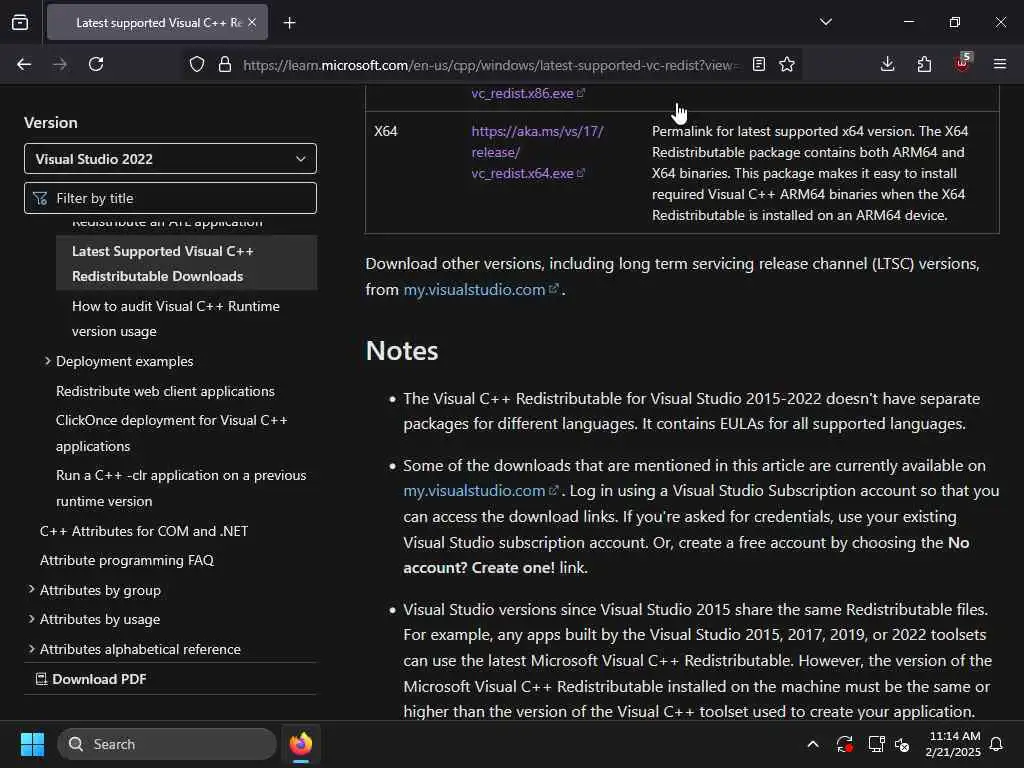Open the network display tray icon

876,744
